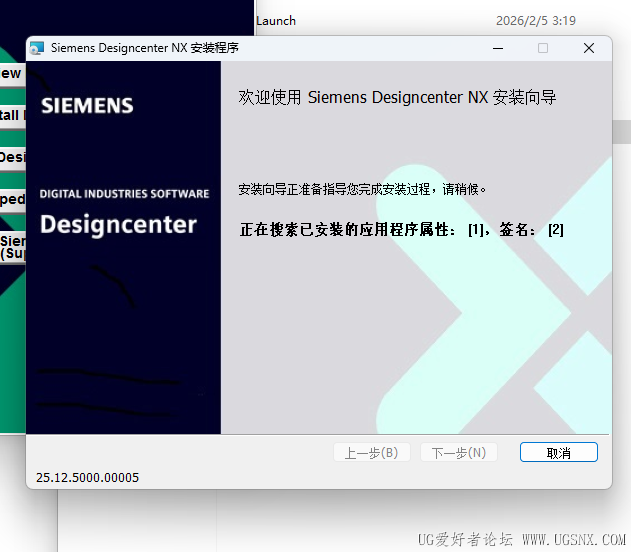Click the status text 正在搜索已安装的应用程序属性
631x552 pixels.
coord(347,230)
